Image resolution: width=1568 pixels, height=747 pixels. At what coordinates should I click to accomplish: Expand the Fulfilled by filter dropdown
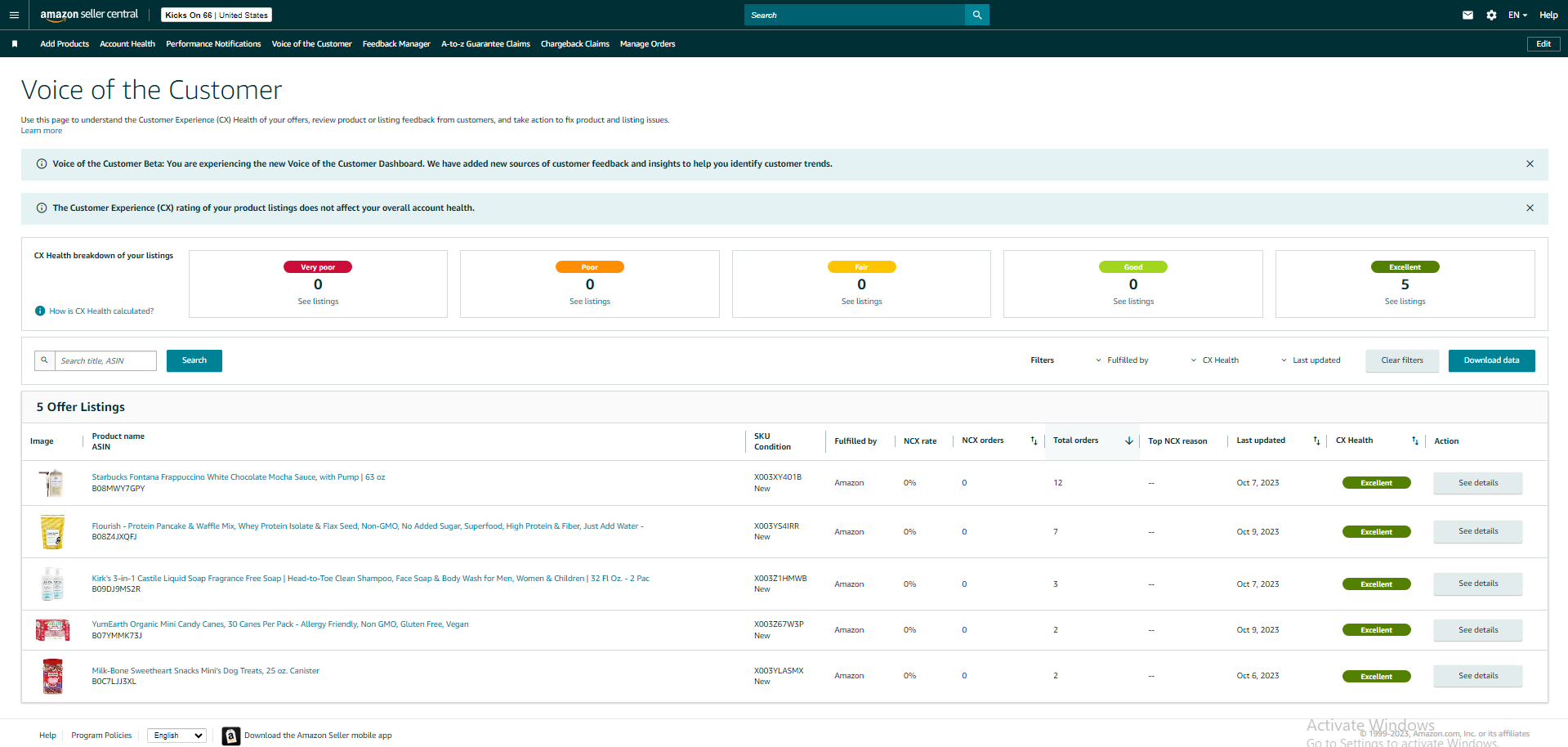(1122, 360)
